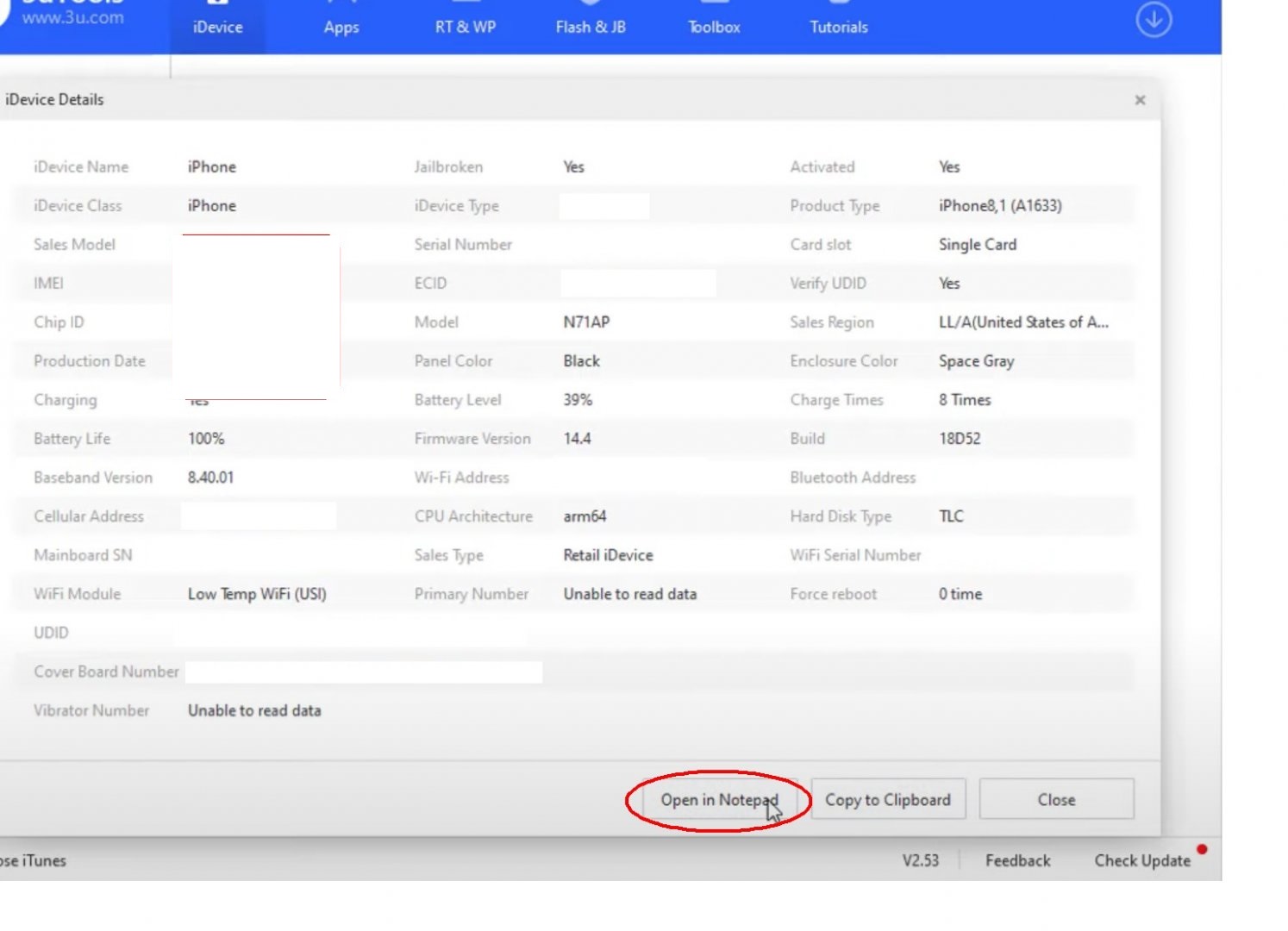The image size is (1288, 931).
Task: Select the Build value 18D52
Action: [960, 439]
